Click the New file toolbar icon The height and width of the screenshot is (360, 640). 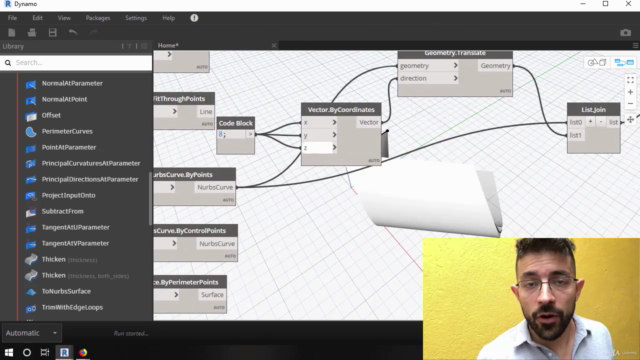(x=11, y=33)
